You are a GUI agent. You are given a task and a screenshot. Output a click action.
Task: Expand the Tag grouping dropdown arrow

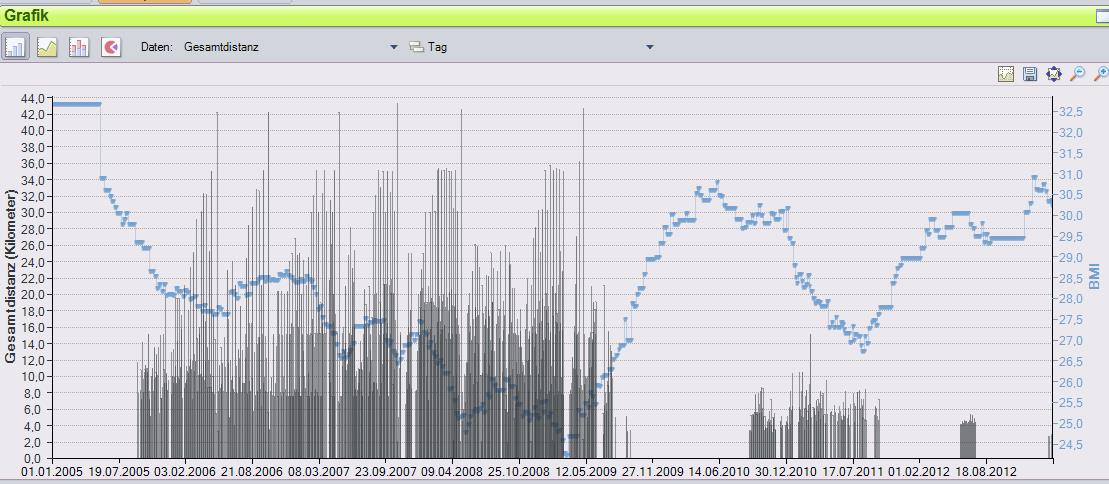(x=649, y=47)
